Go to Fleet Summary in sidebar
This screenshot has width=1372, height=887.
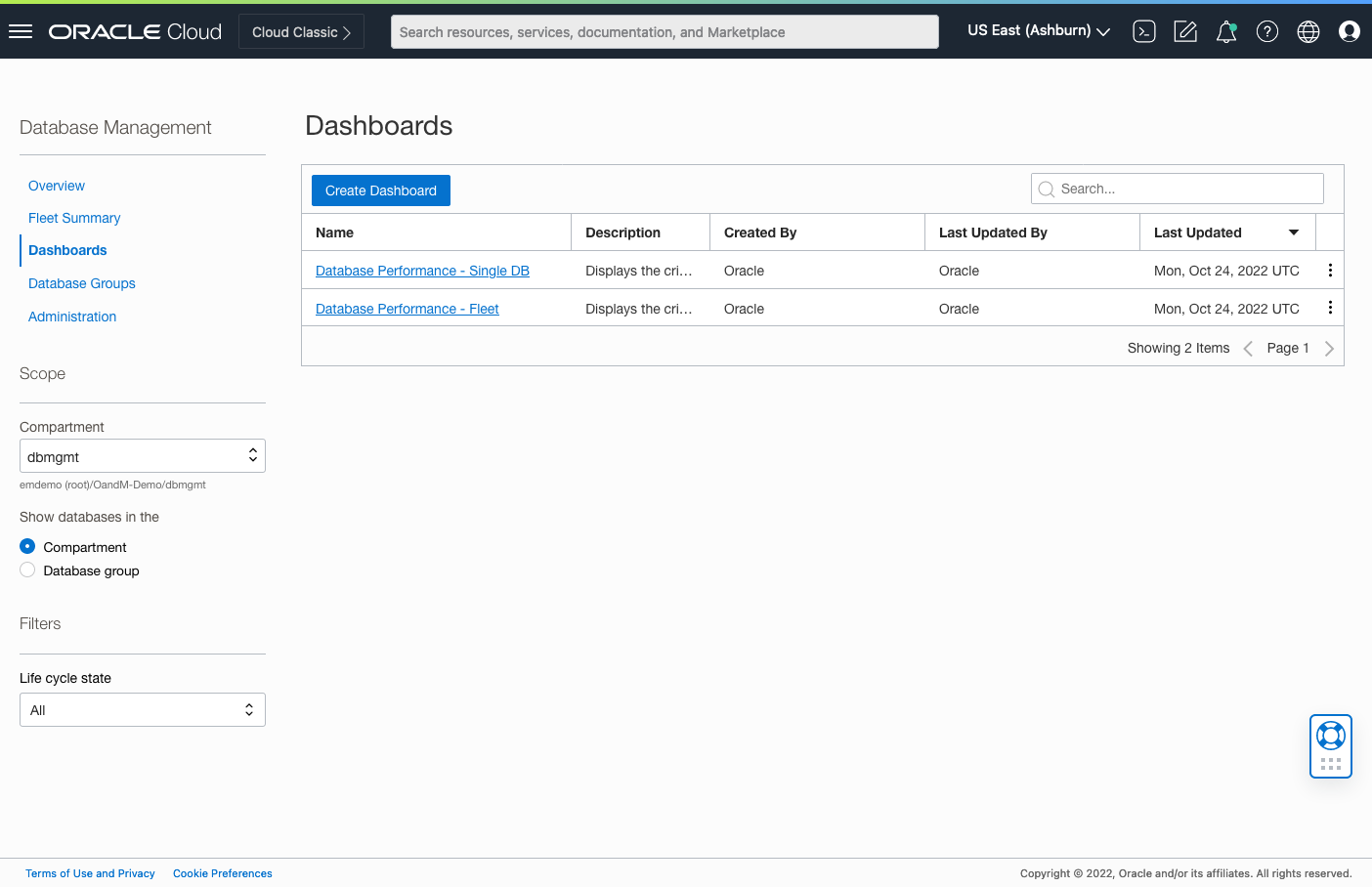pos(74,218)
